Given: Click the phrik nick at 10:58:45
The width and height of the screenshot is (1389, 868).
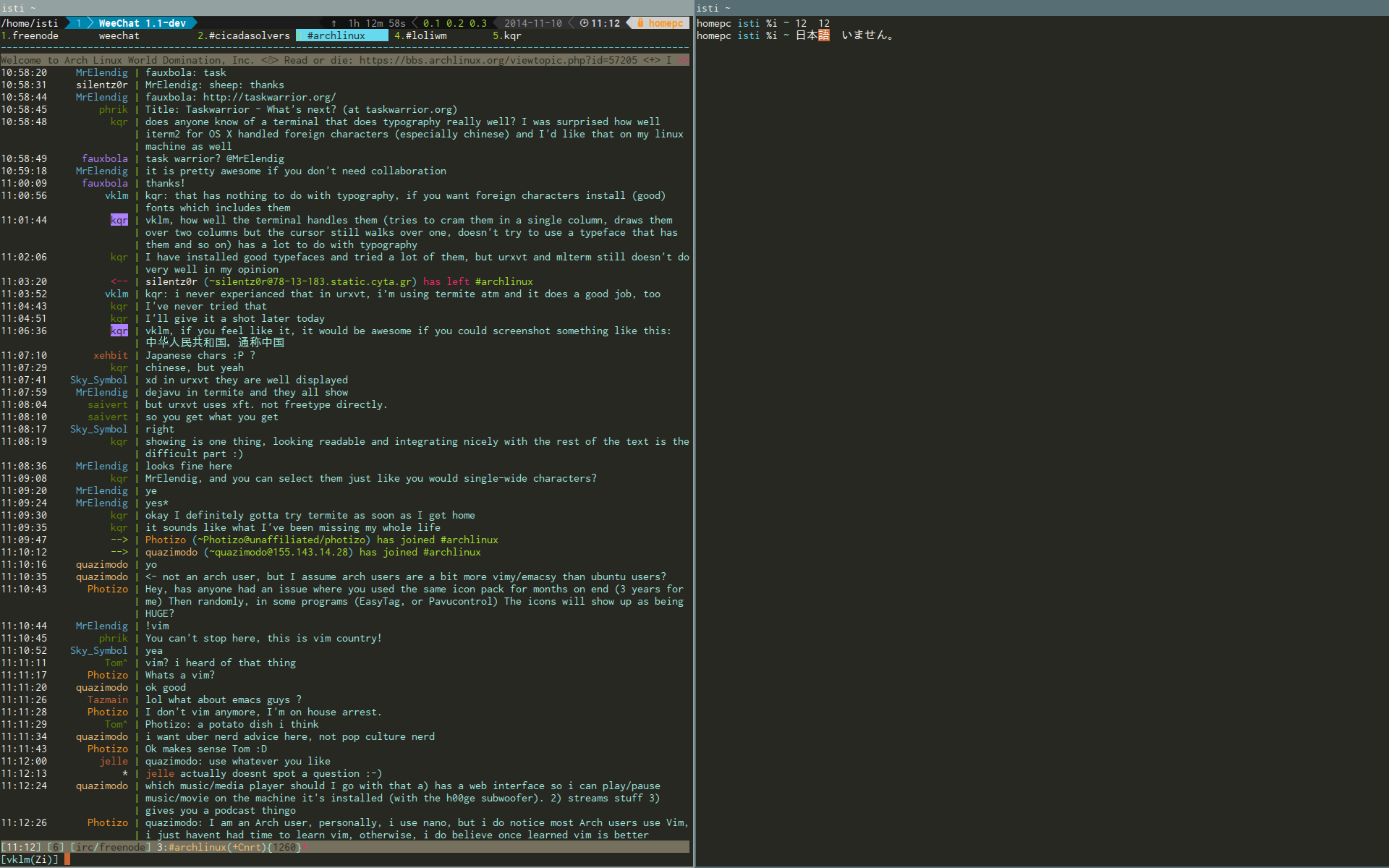Looking at the screenshot, I should coord(114,109).
